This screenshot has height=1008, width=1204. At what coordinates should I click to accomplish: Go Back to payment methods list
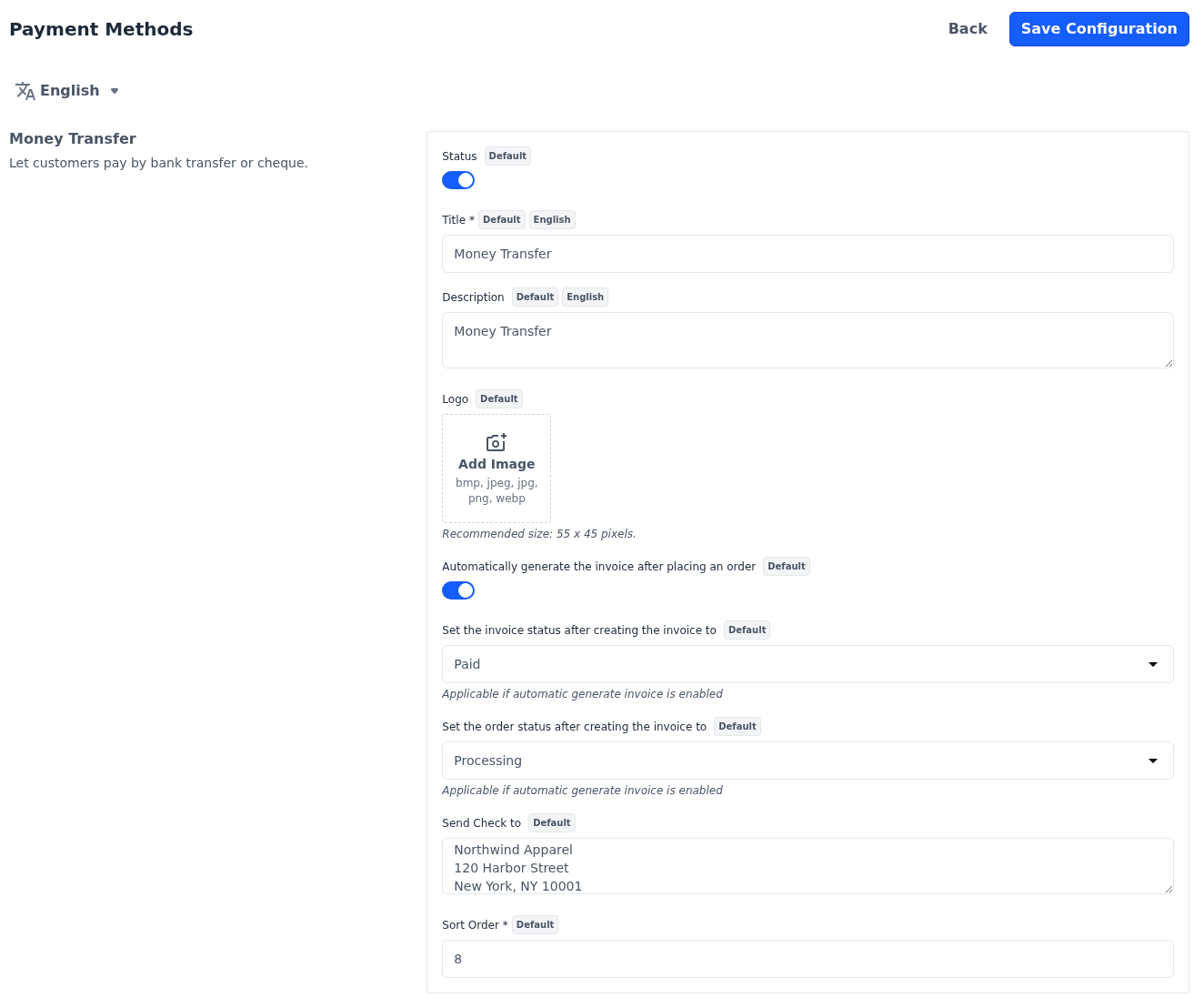[968, 29]
